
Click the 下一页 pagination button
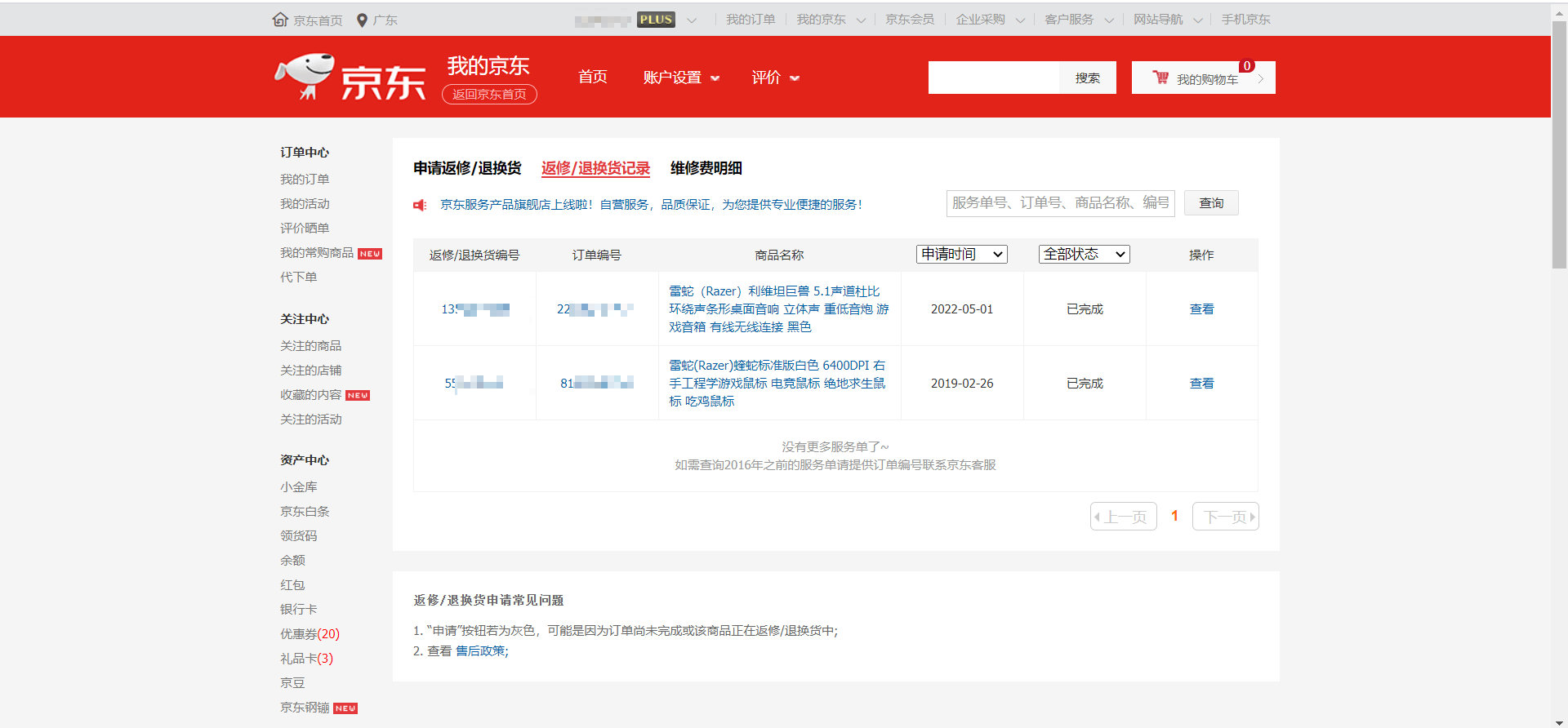pos(1226,517)
